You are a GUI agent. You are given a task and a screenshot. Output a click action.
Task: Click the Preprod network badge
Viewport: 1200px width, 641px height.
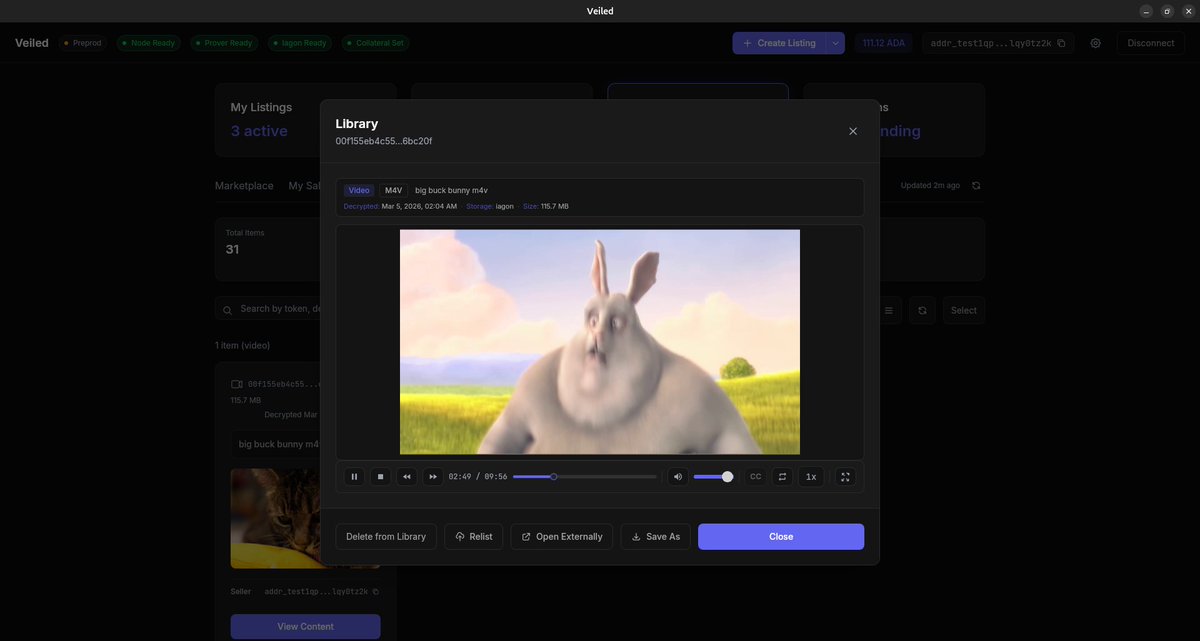pyautogui.click(x=83, y=43)
